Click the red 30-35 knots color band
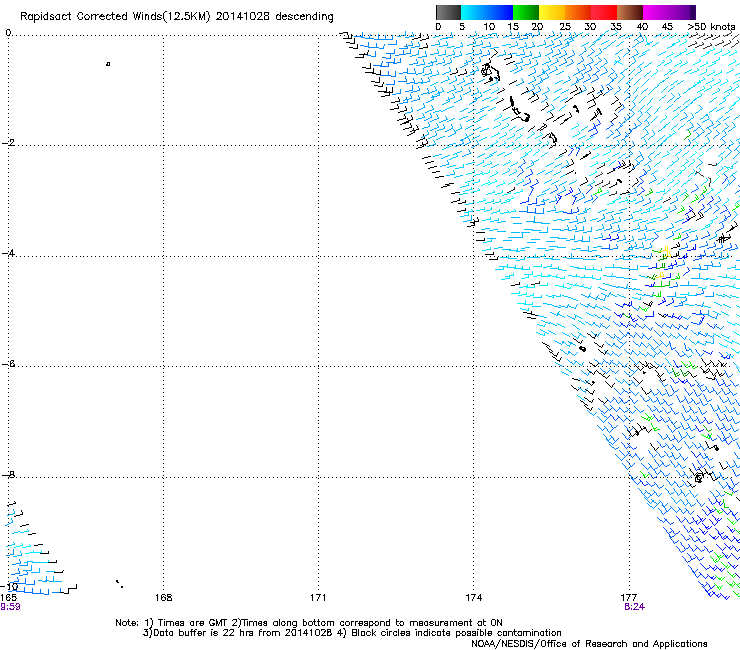 604,12
